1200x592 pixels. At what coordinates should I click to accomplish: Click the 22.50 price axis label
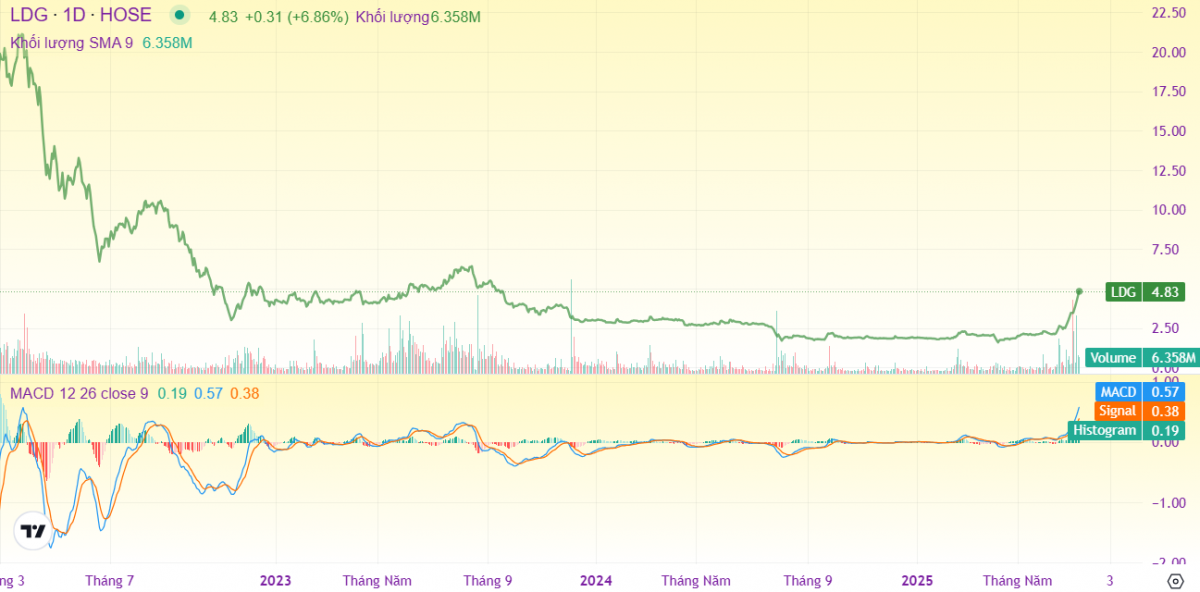coord(1169,13)
